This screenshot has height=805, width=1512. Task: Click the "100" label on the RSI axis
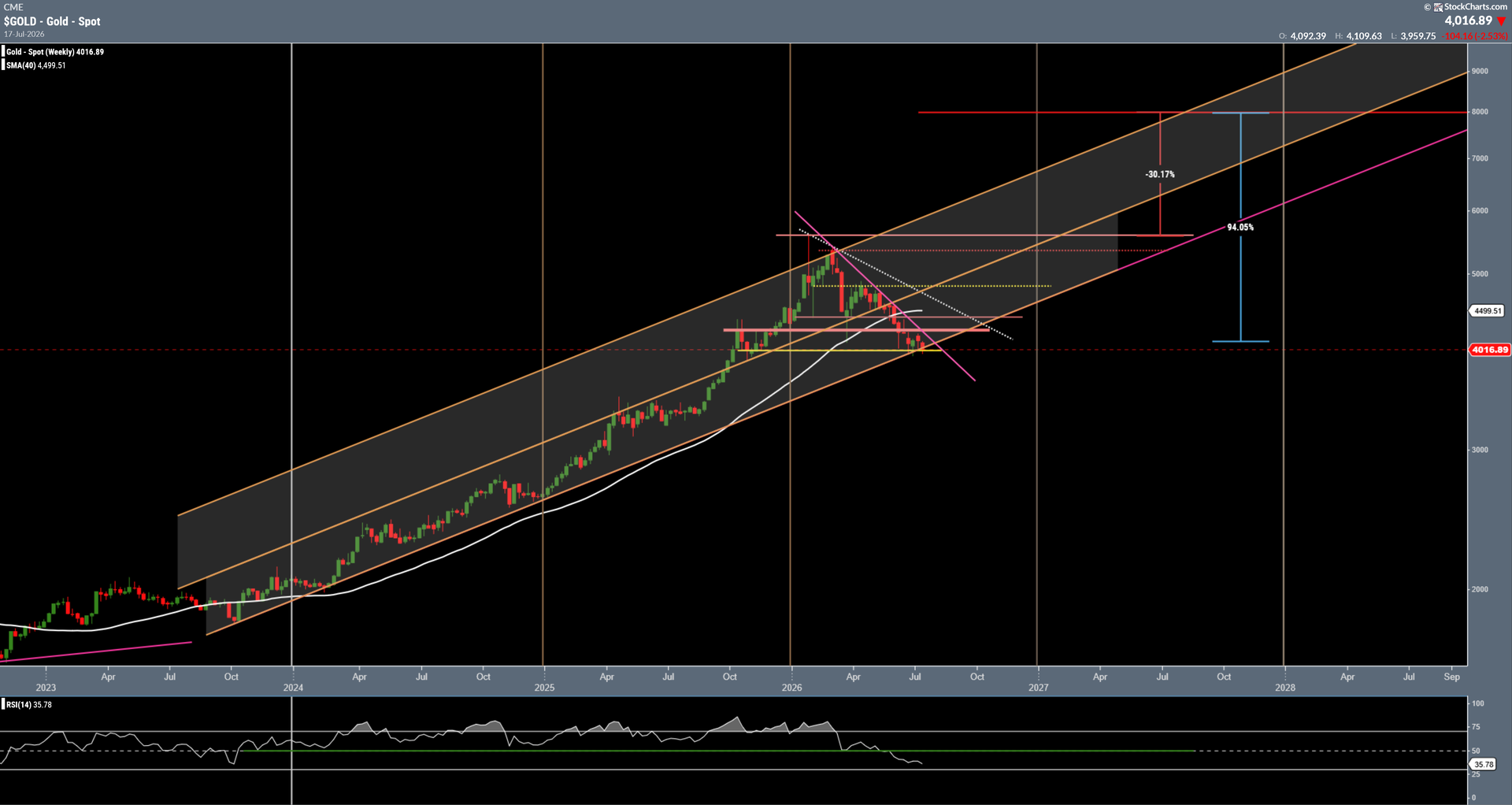(1478, 703)
